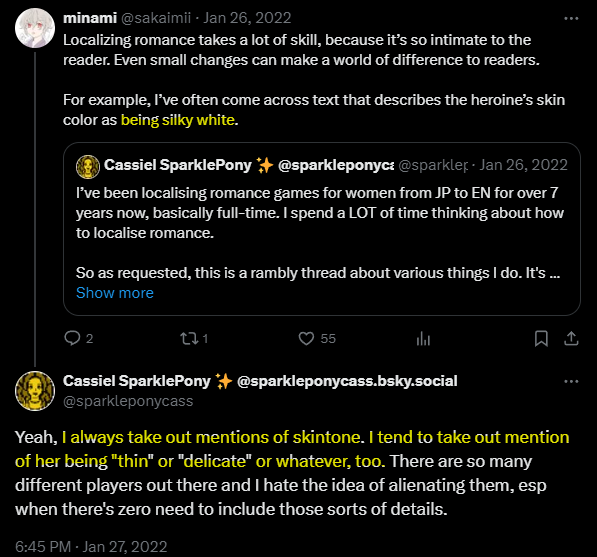Screen dimensions: 597x557
Task: Open the quoted tweet text body
Action: pyautogui.click(x=320, y=233)
